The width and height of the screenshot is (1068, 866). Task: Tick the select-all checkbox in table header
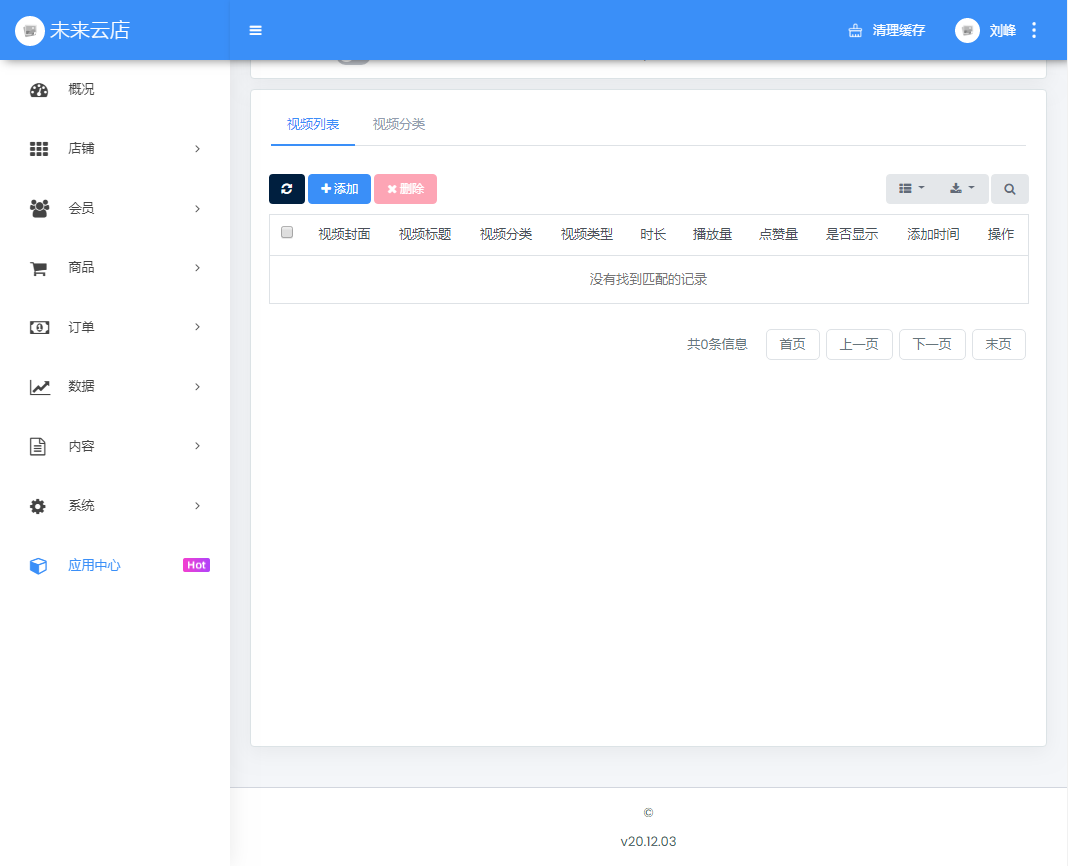point(287,233)
